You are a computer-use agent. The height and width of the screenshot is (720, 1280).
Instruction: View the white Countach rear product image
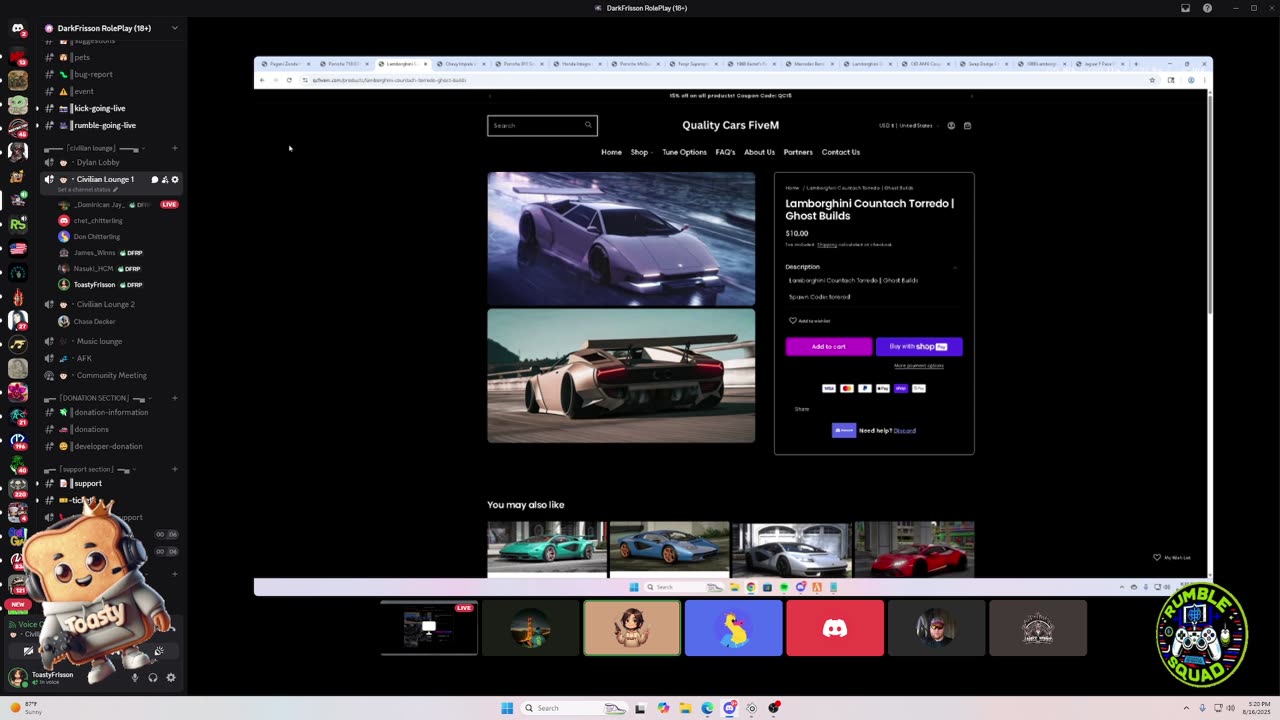[621, 375]
